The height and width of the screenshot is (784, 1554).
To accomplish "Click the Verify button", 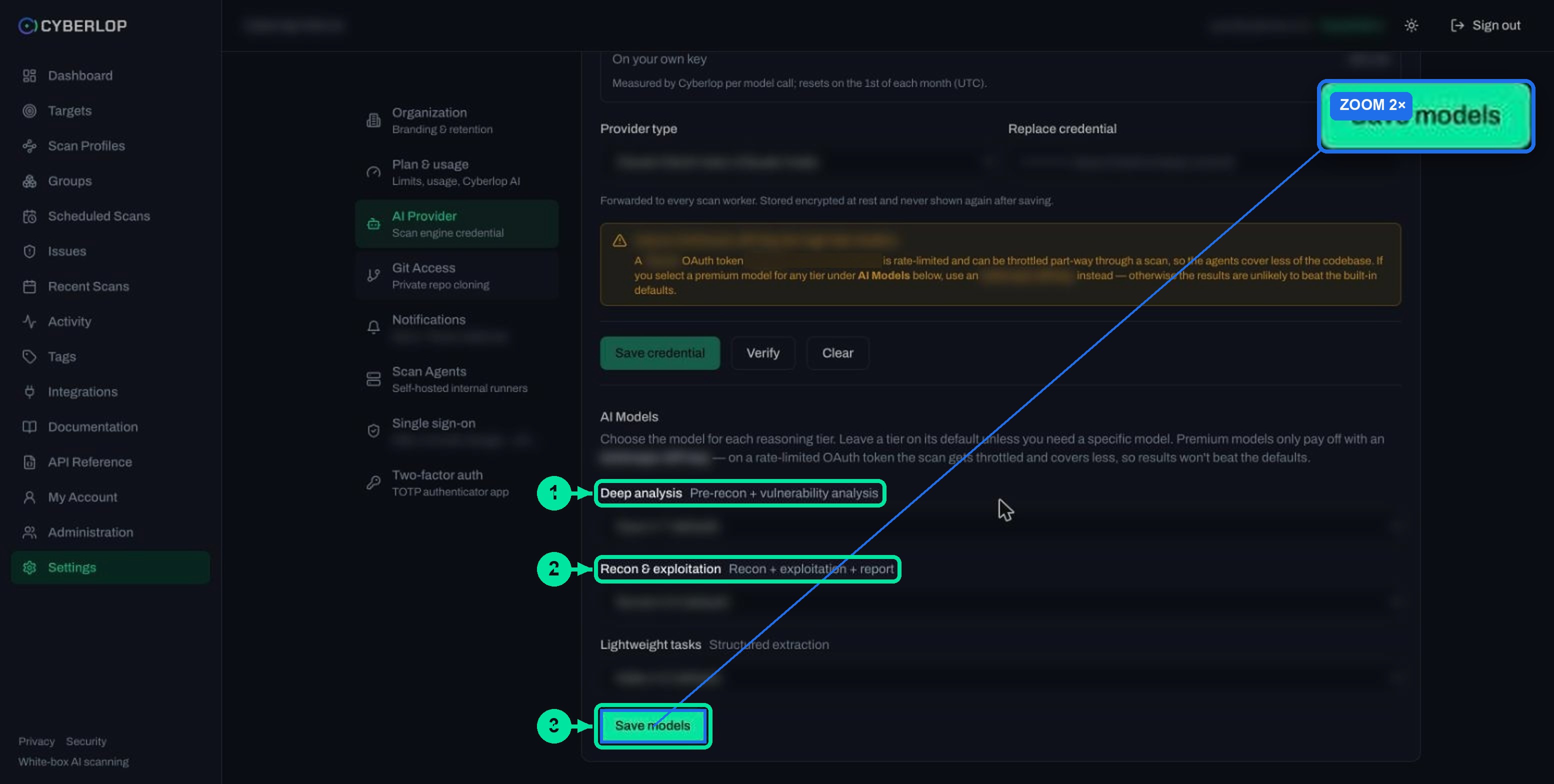I will point(762,353).
